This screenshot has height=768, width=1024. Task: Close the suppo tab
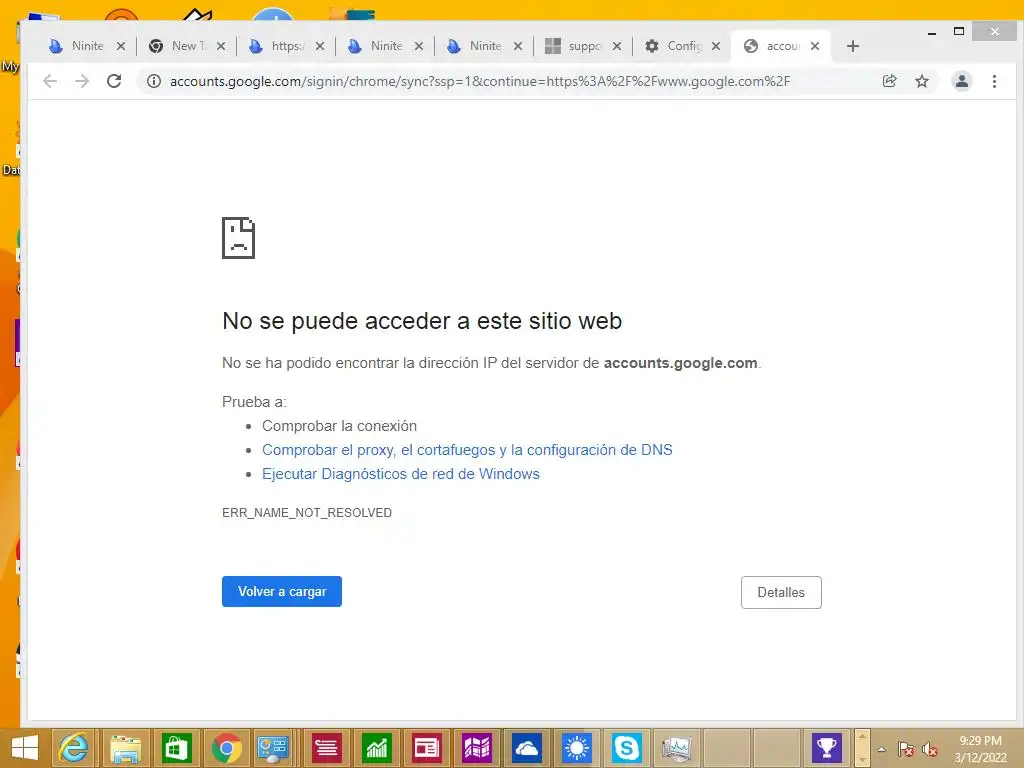[617, 46]
